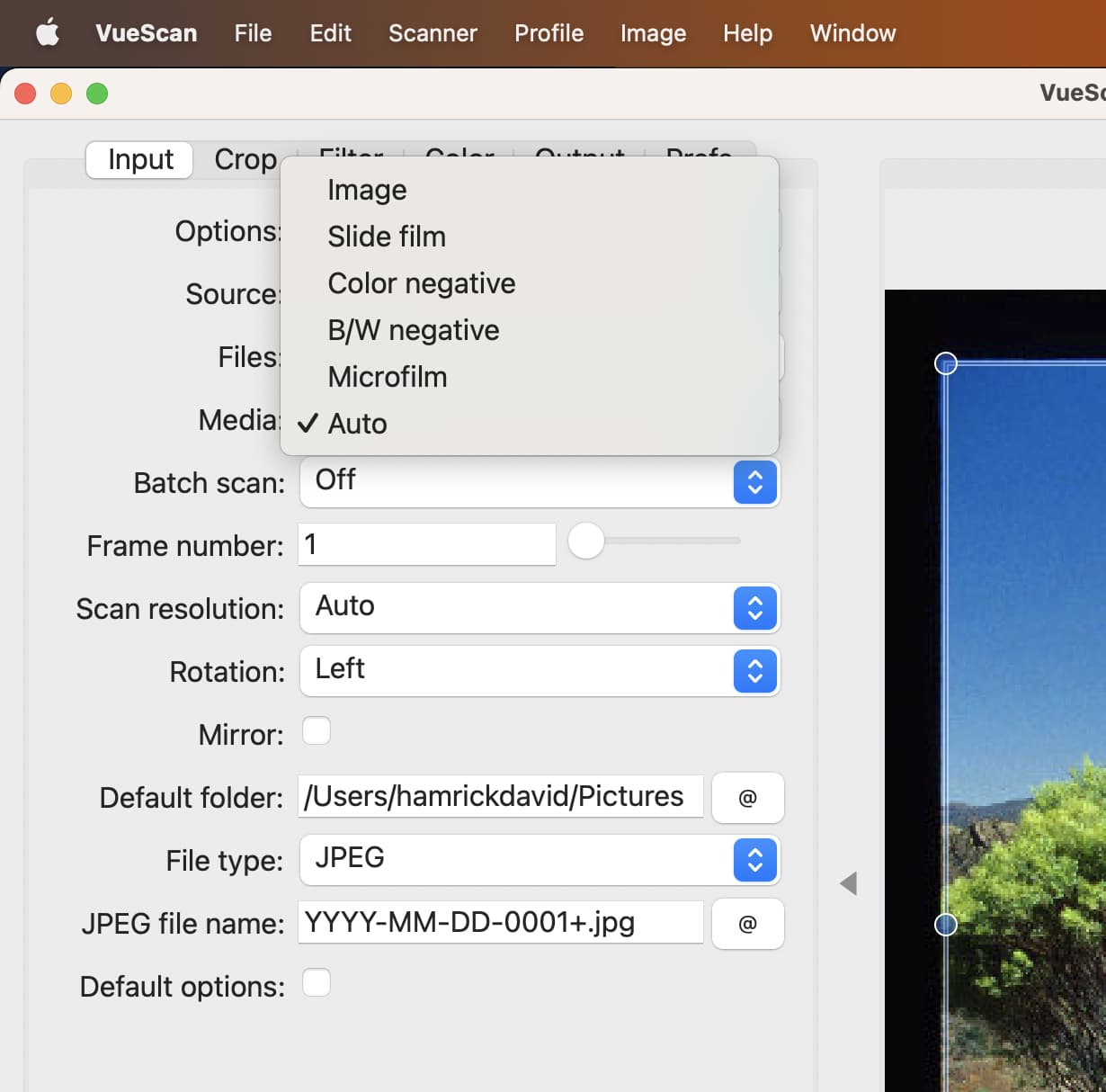Click the top-left crop corner handle
Image resolution: width=1106 pixels, height=1092 pixels.
(x=945, y=363)
